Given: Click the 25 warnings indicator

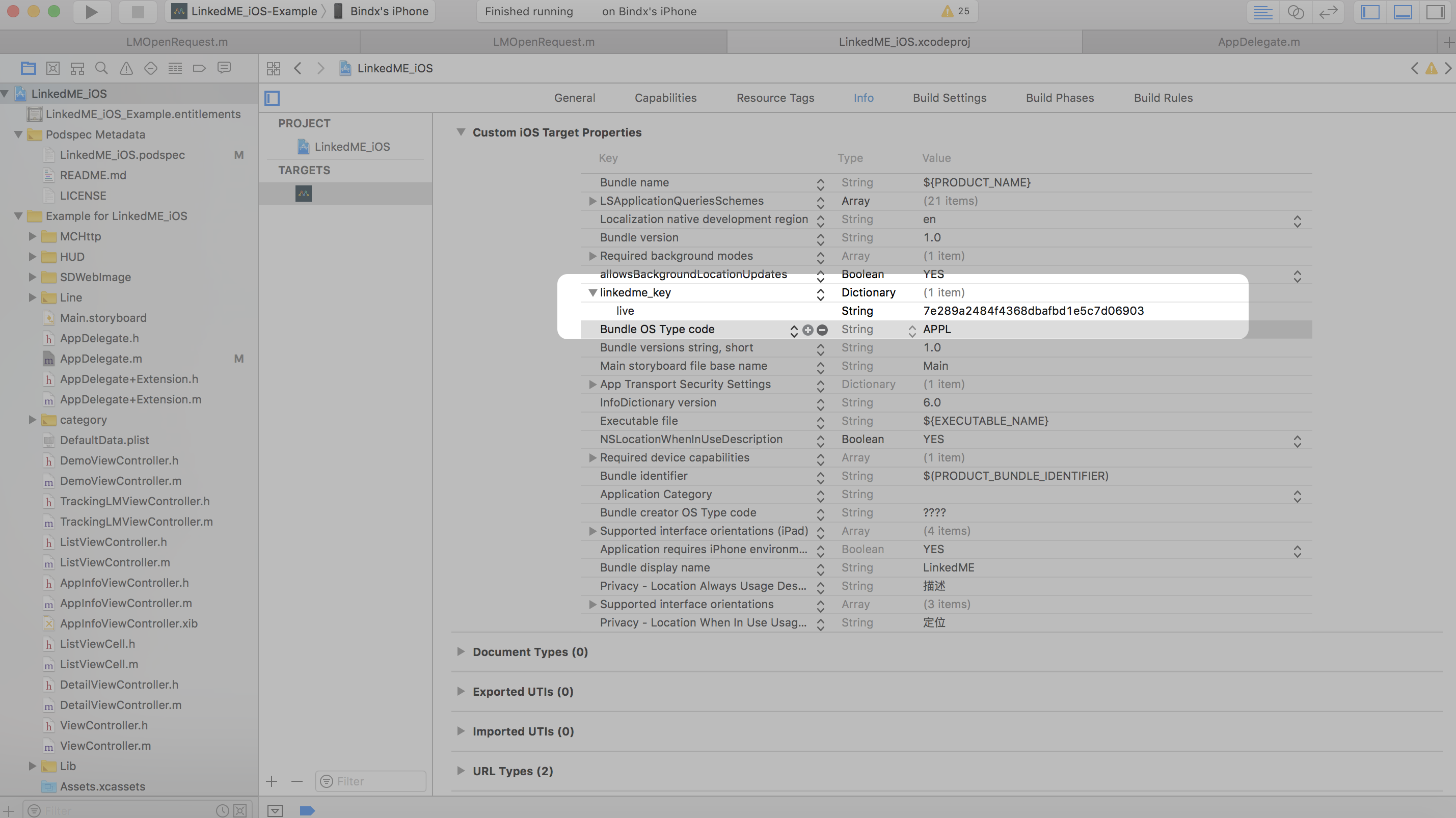Looking at the screenshot, I should tap(956, 11).
